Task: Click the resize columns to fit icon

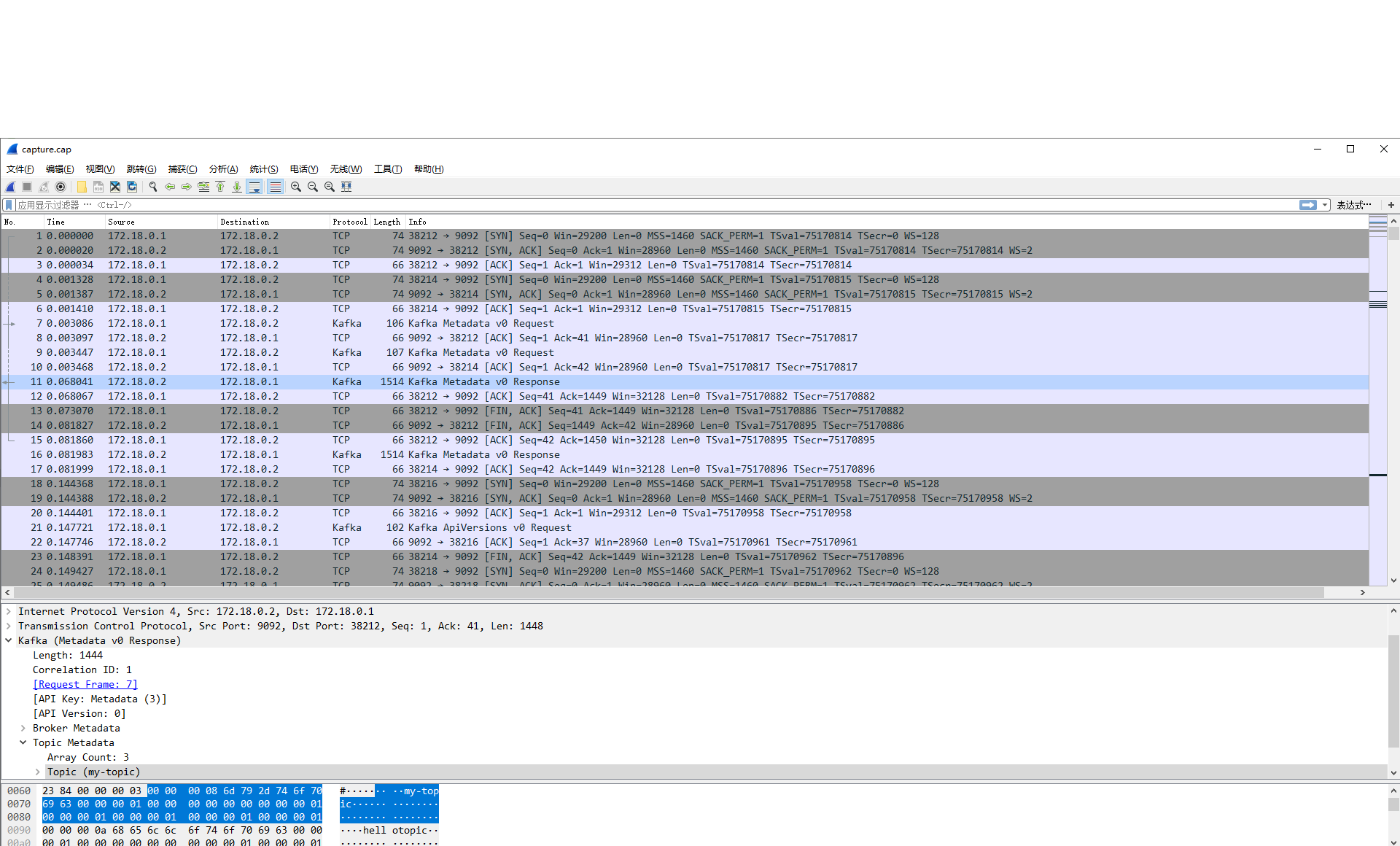Action: [346, 187]
